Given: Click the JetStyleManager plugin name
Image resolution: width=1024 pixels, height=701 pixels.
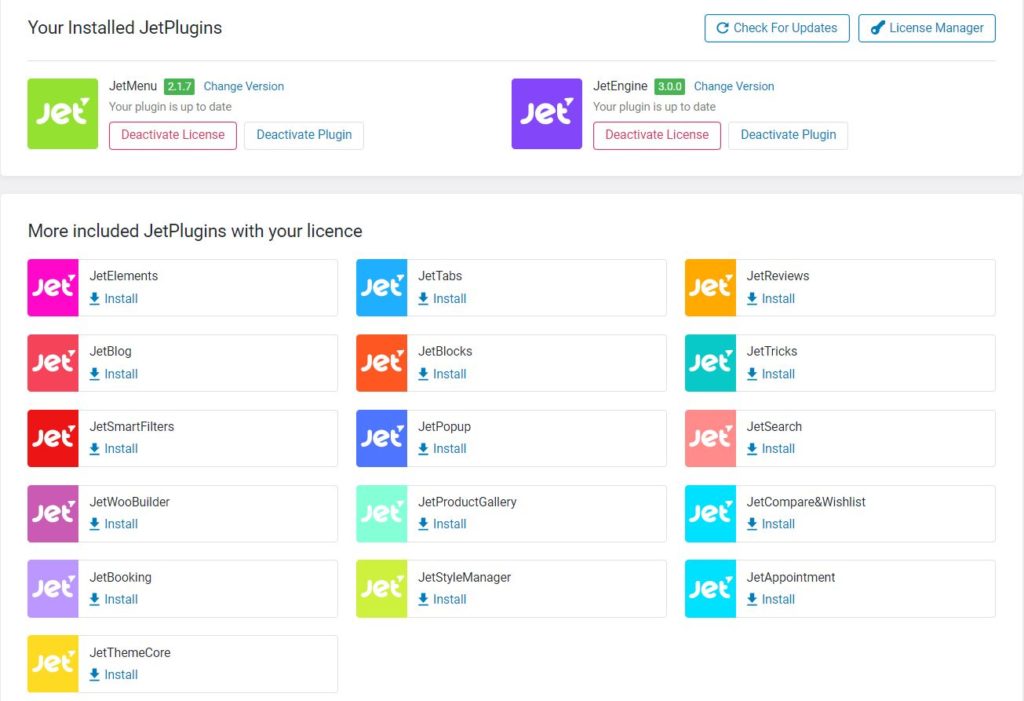Looking at the screenshot, I should (x=464, y=578).
